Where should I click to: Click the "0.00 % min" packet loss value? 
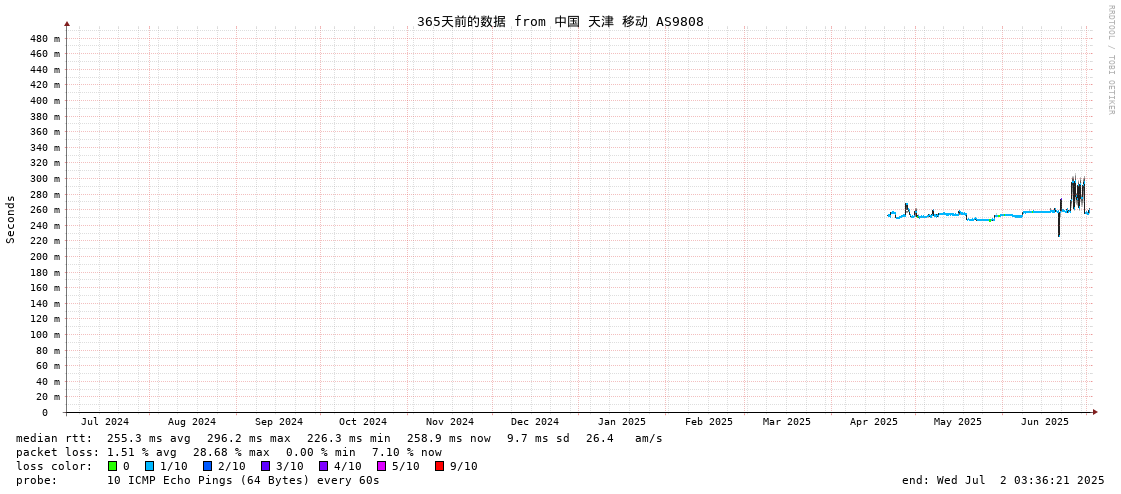[x=321, y=452]
